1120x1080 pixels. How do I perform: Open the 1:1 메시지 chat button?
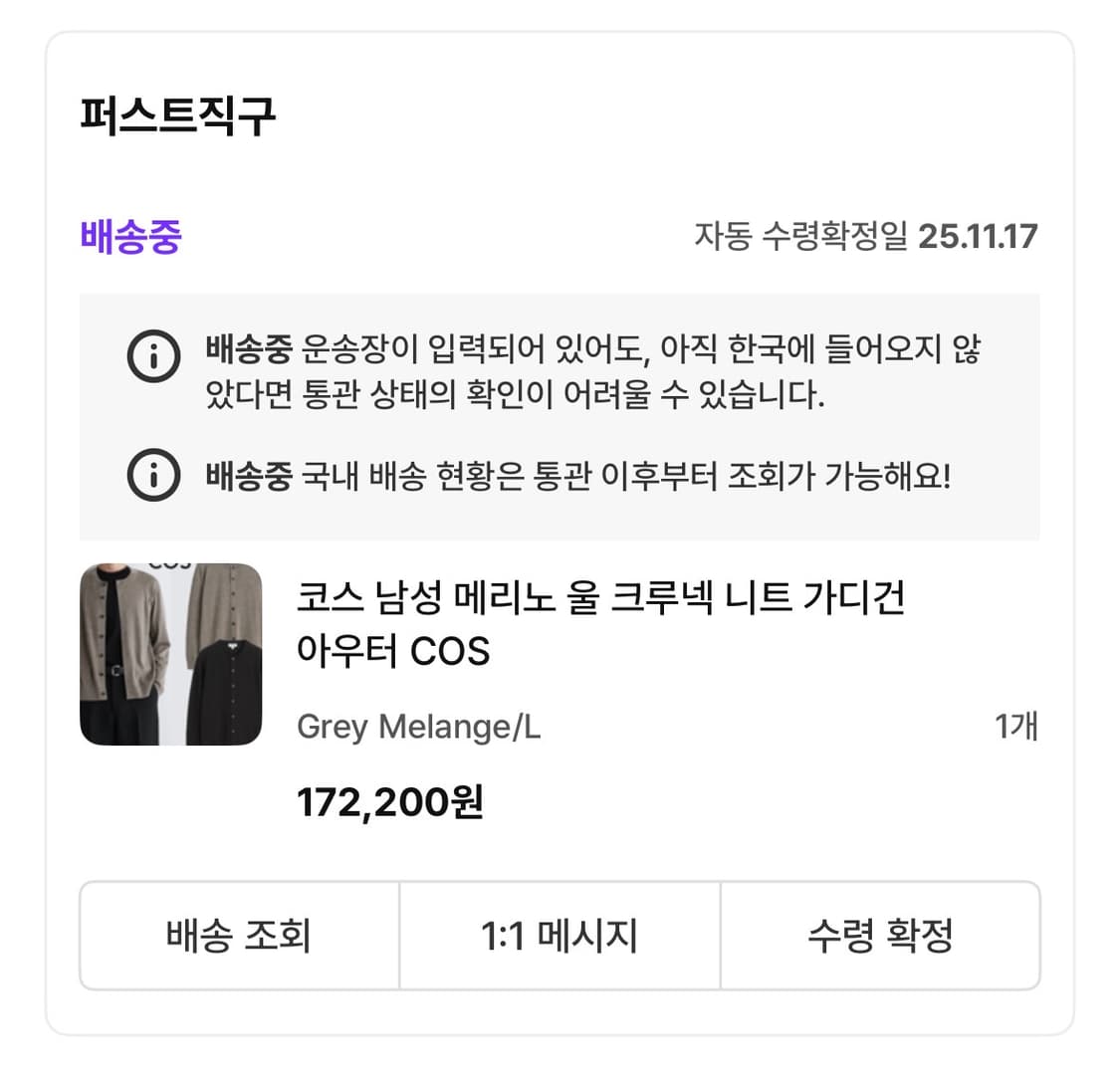click(560, 936)
